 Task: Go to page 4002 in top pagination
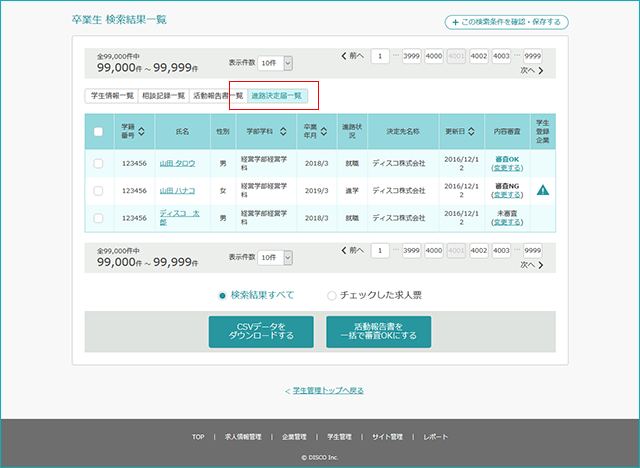[479, 56]
